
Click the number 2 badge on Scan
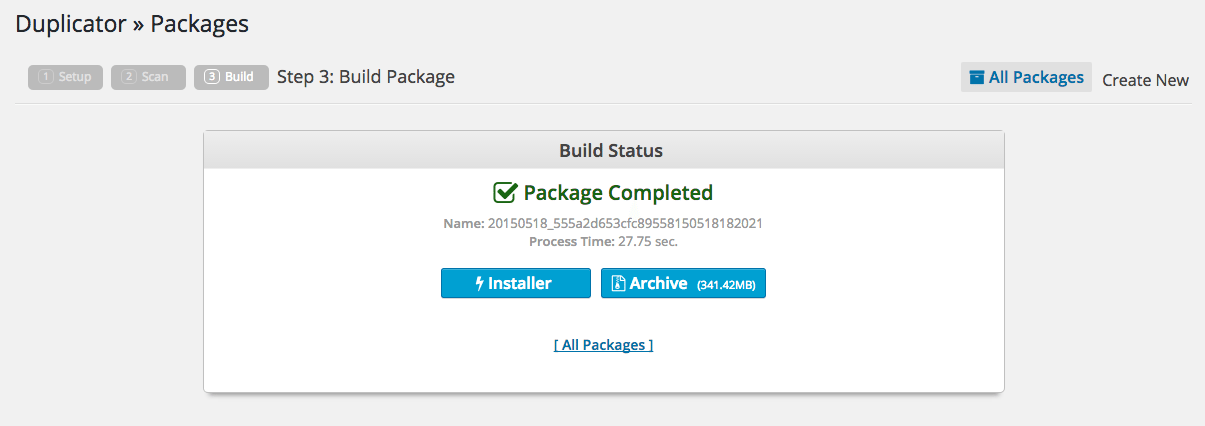tap(129, 77)
